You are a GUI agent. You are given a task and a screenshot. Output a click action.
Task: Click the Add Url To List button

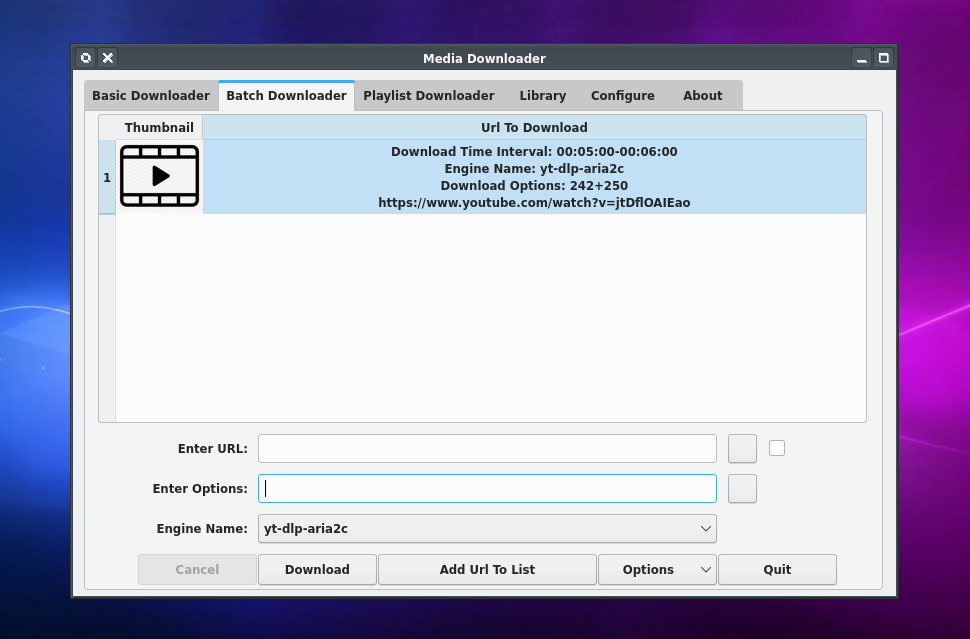(487, 569)
